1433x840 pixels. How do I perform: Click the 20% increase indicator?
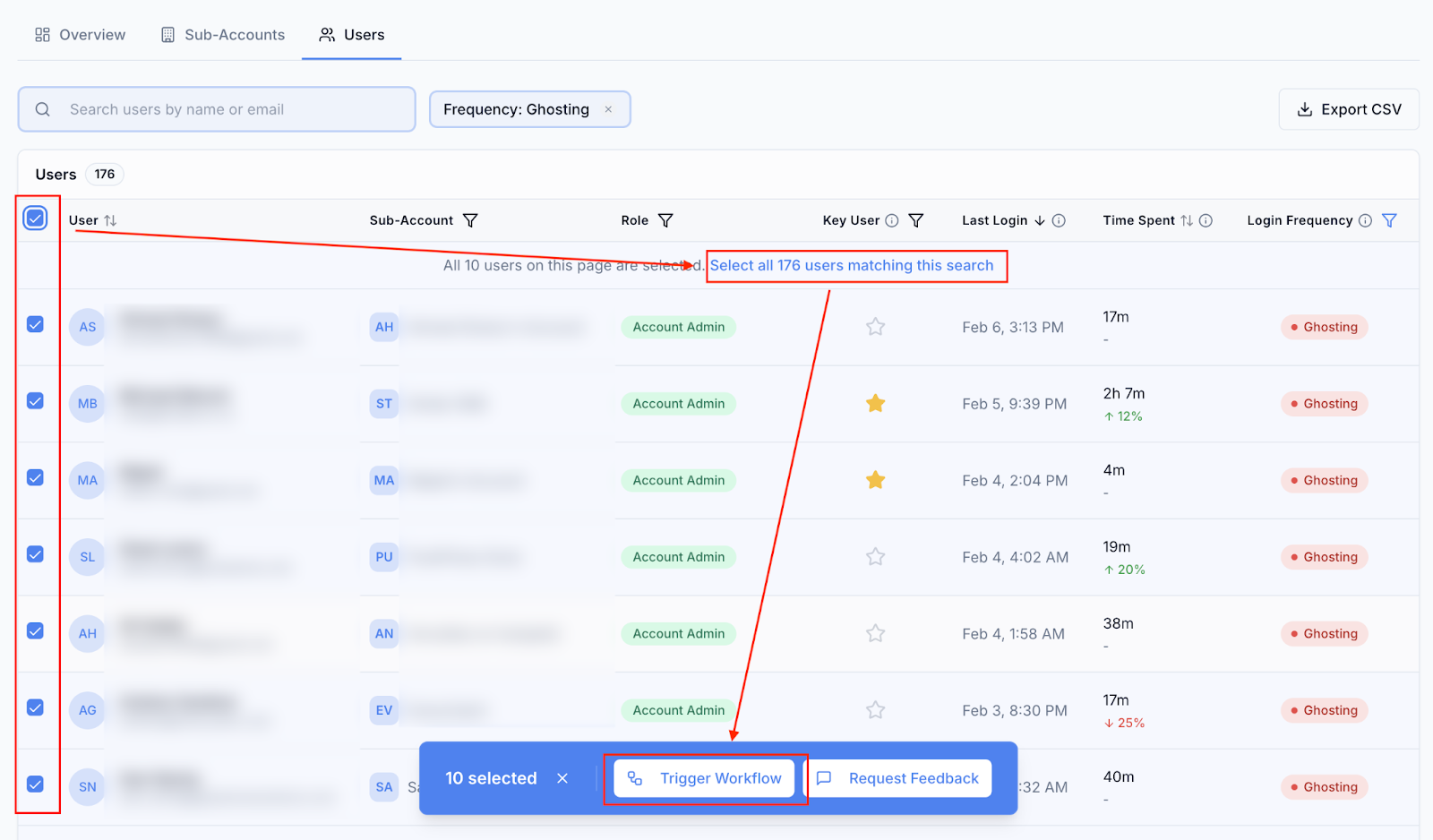pyautogui.click(x=1124, y=570)
